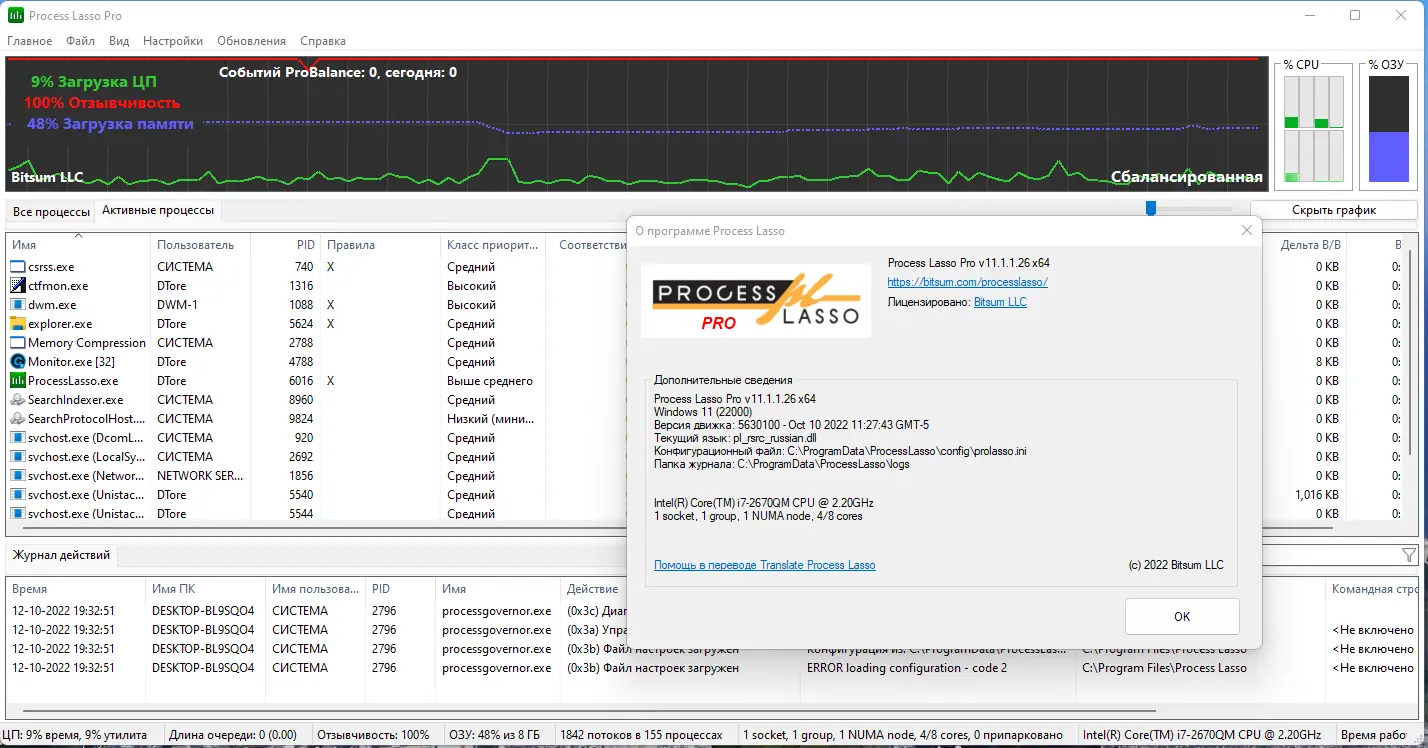This screenshot has height=748, width=1428.
Task: Click the svchost.exe (LocalSy... icon
Action: (18, 457)
